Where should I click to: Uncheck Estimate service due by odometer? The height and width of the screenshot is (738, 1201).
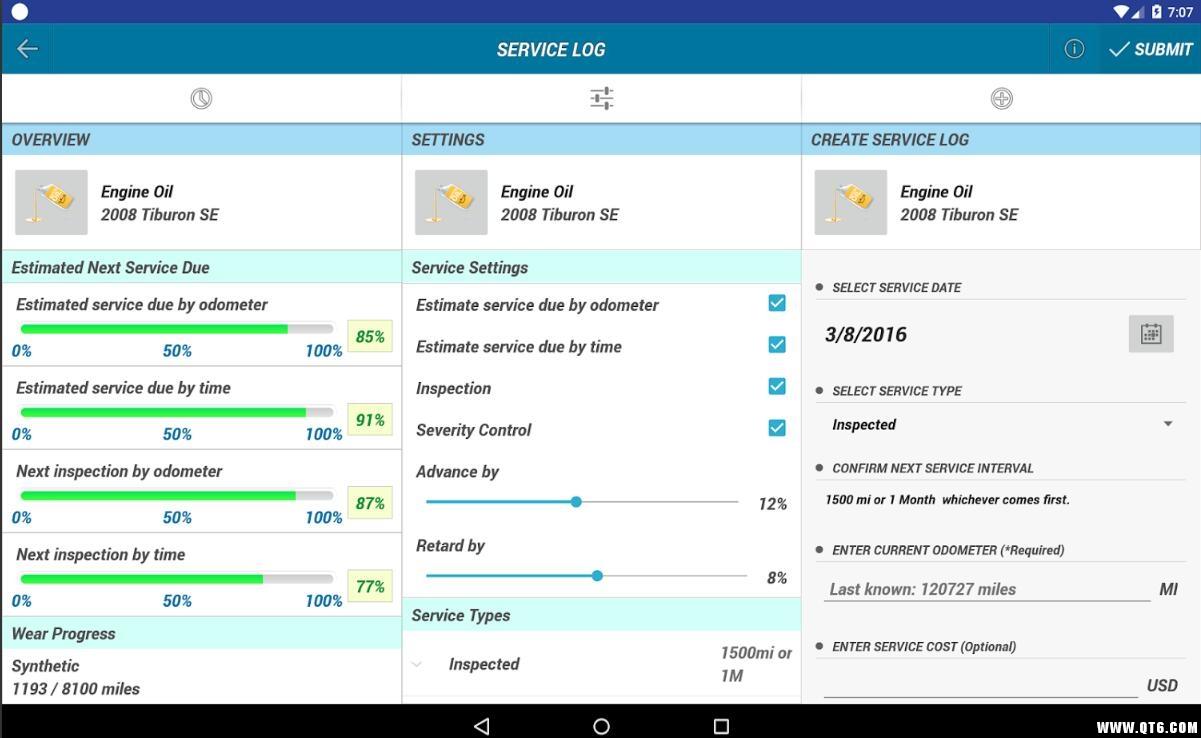[x=776, y=303]
